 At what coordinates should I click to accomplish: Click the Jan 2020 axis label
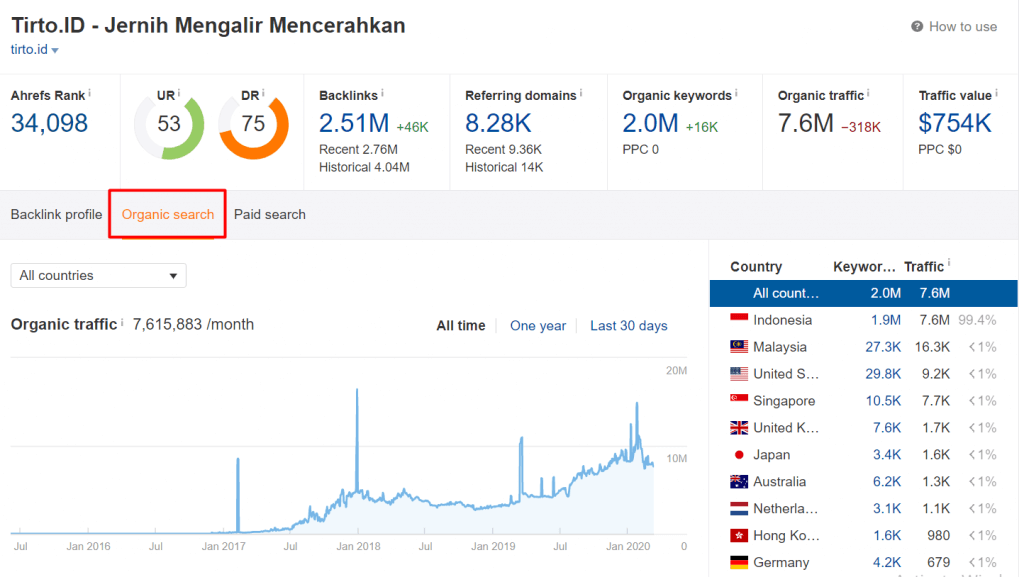628,546
